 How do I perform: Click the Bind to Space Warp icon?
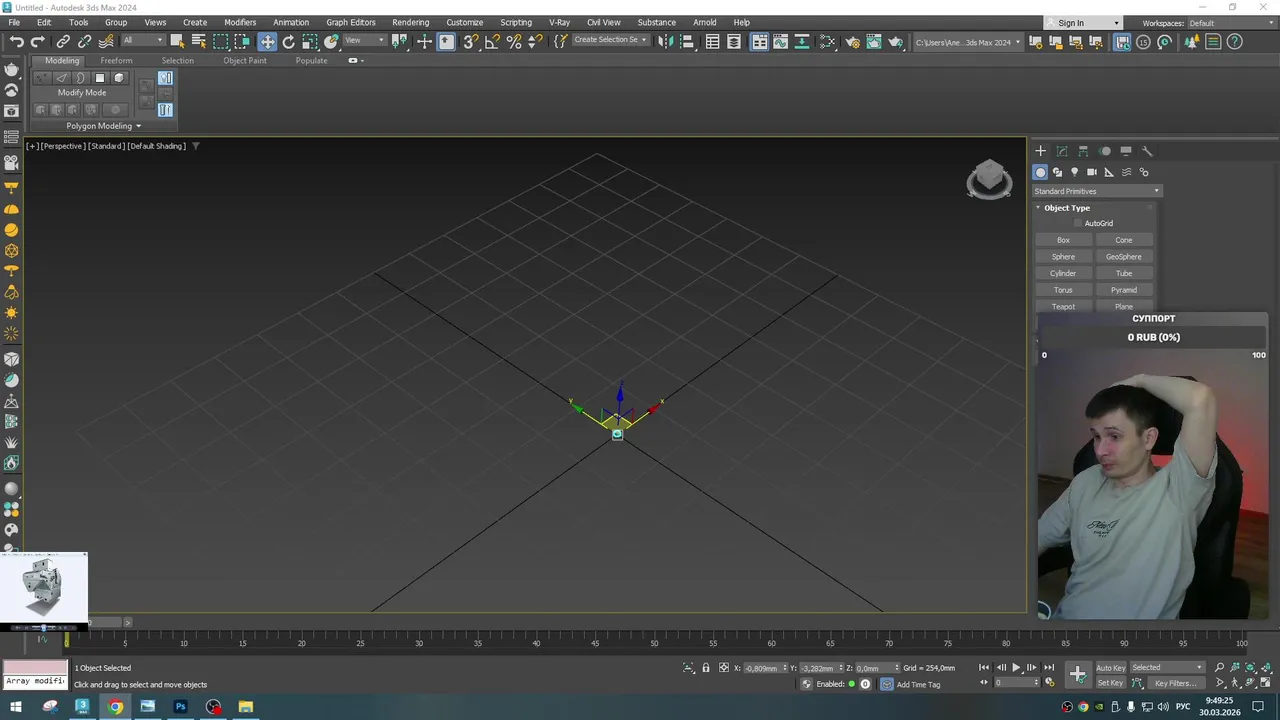pos(106,41)
